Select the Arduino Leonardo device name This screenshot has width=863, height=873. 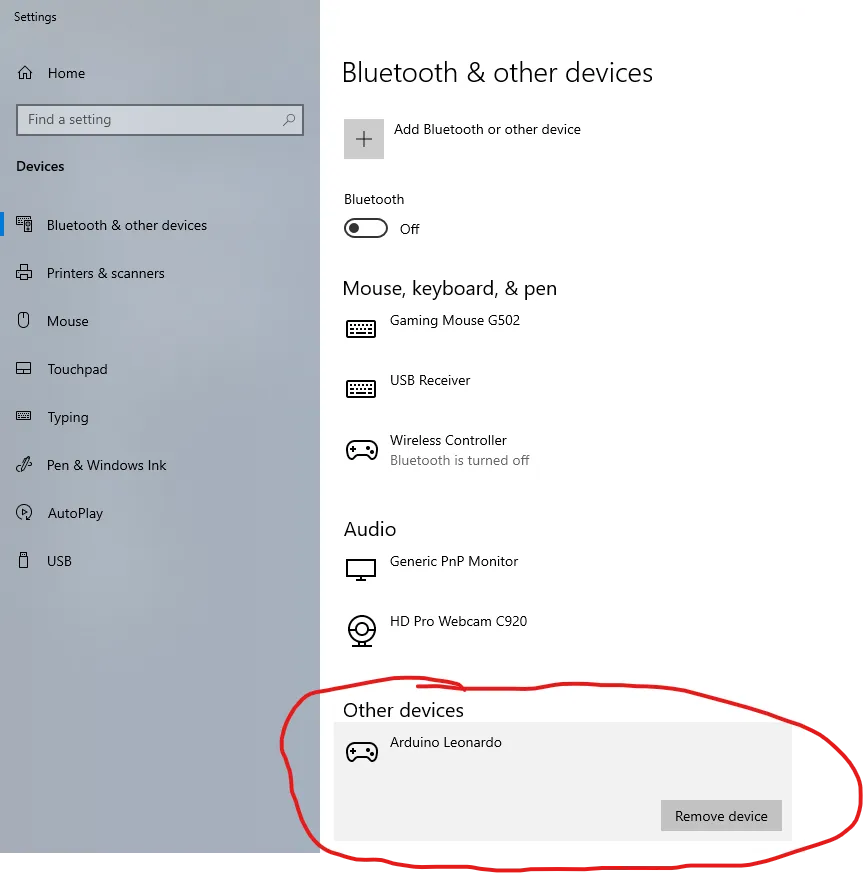[x=445, y=742]
